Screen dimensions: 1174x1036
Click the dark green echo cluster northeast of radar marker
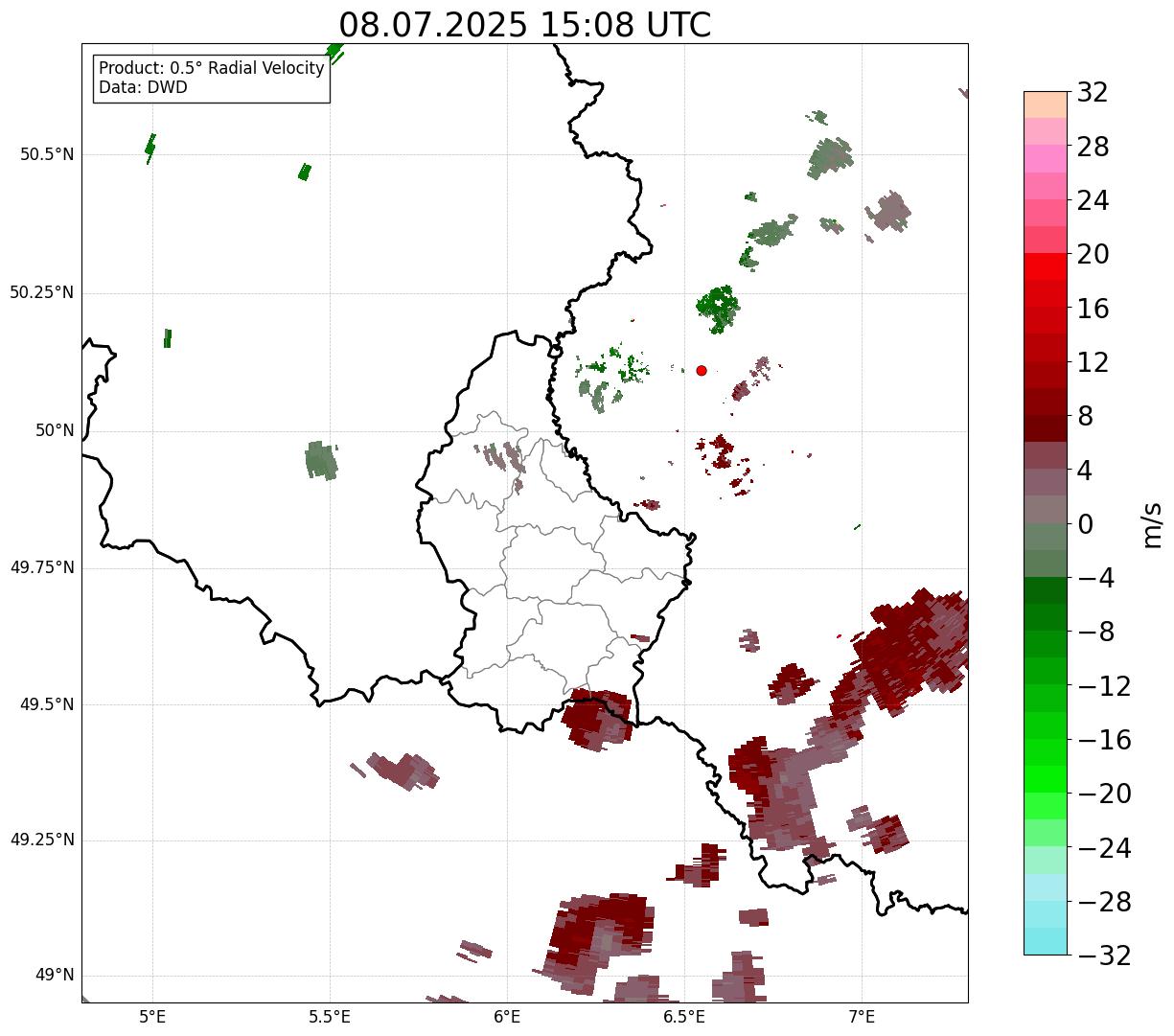point(718,308)
